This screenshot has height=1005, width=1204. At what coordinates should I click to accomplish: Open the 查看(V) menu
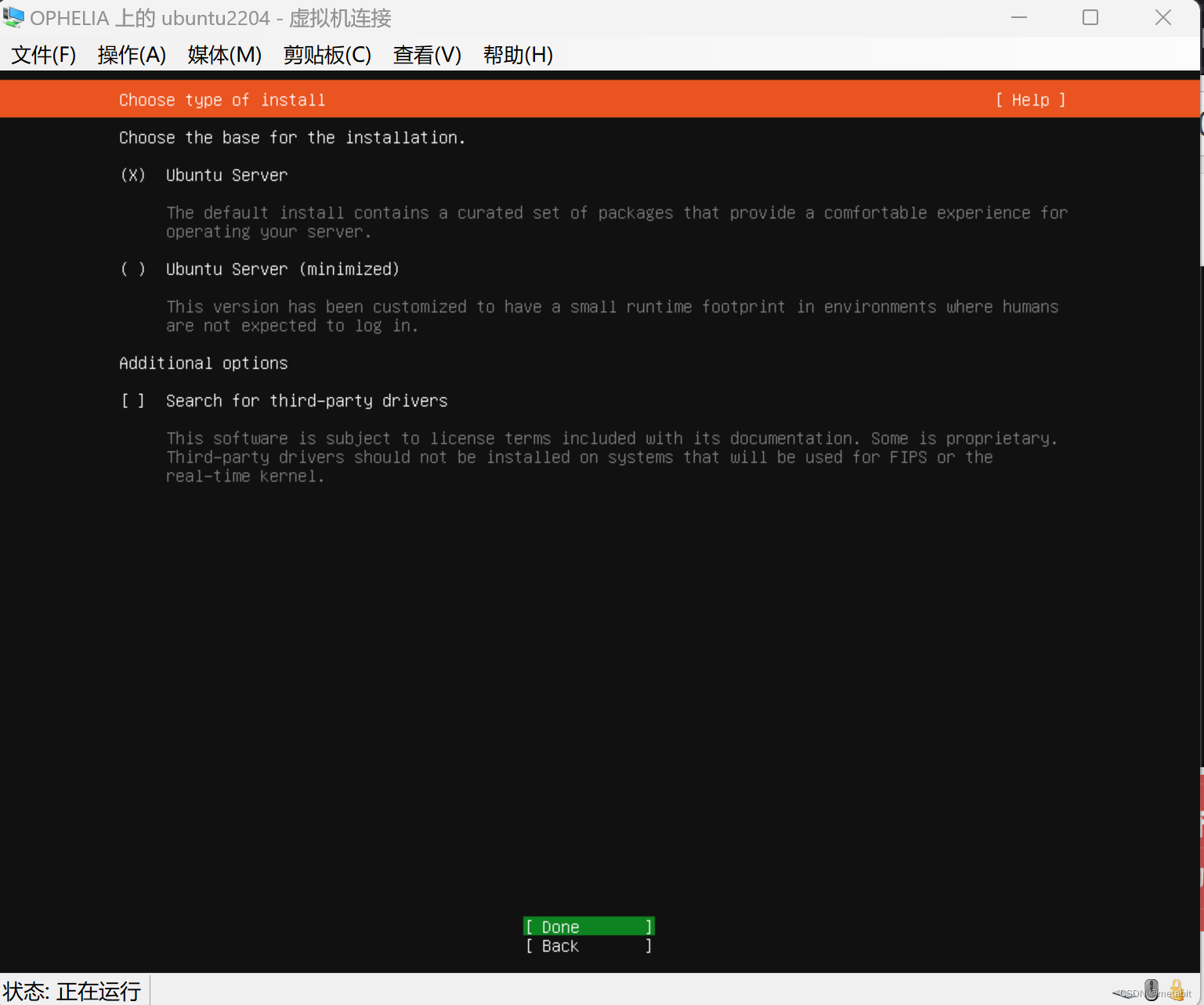[427, 55]
